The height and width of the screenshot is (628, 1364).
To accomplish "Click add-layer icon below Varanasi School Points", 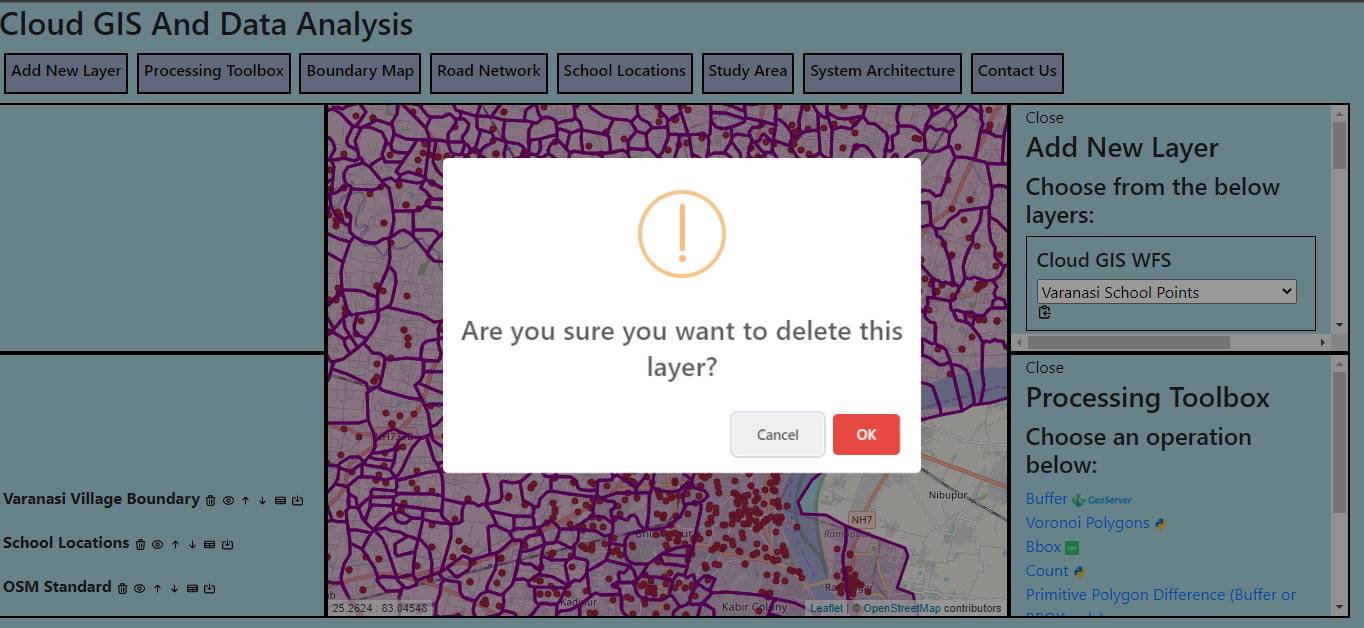I will [1045, 313].
